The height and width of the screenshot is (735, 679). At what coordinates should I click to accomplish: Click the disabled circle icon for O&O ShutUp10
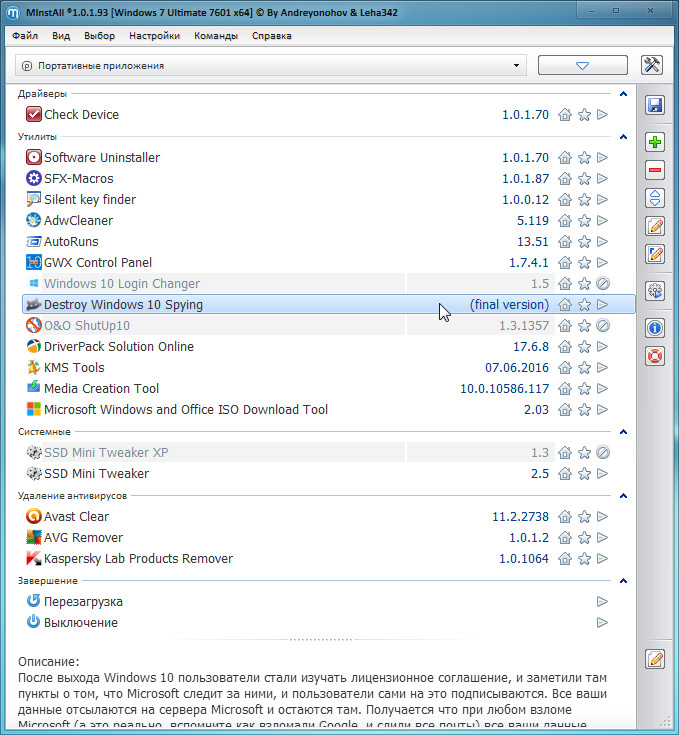(x=603, y=325)
